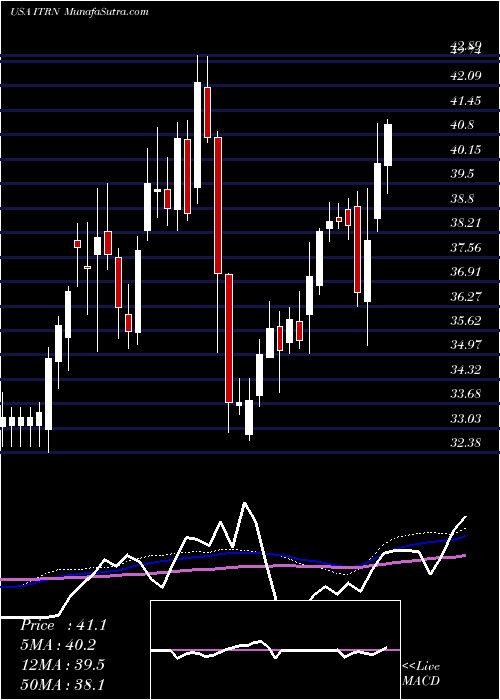Viewport: 500px width, 700px height.
Task: Click the '50MA : 38.1' readout
Action: pyautogui.click(x=62, y=684)
